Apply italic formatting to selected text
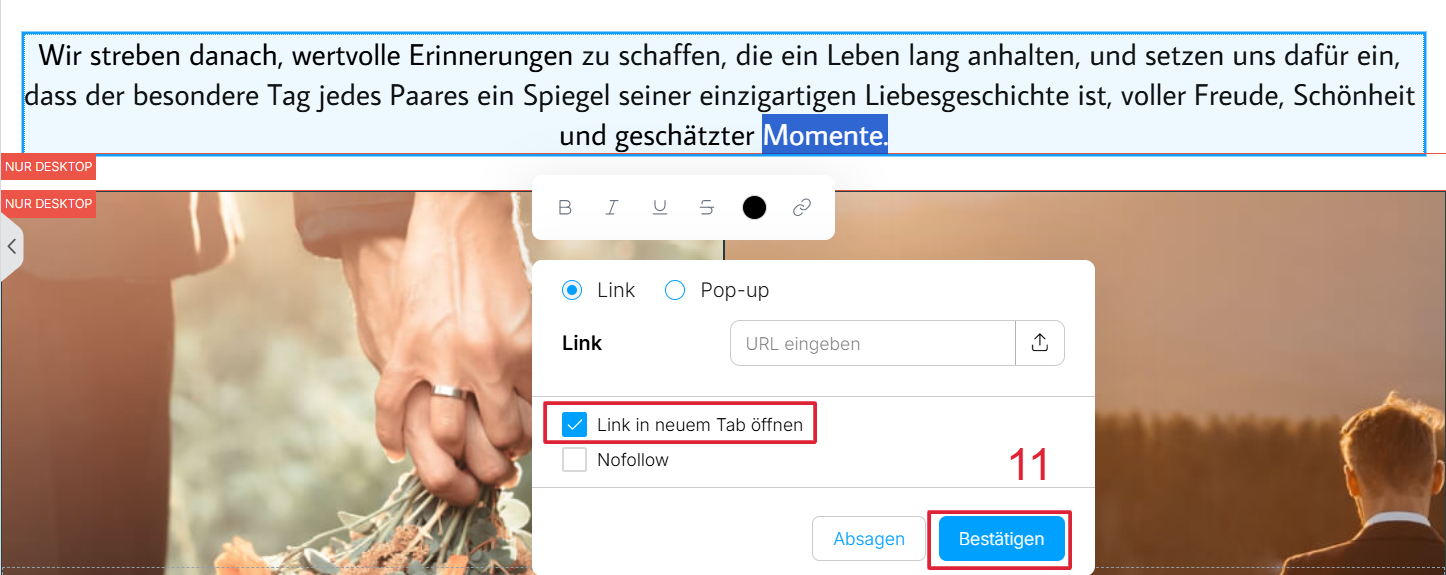1446x575 pixels. point(612,207)
